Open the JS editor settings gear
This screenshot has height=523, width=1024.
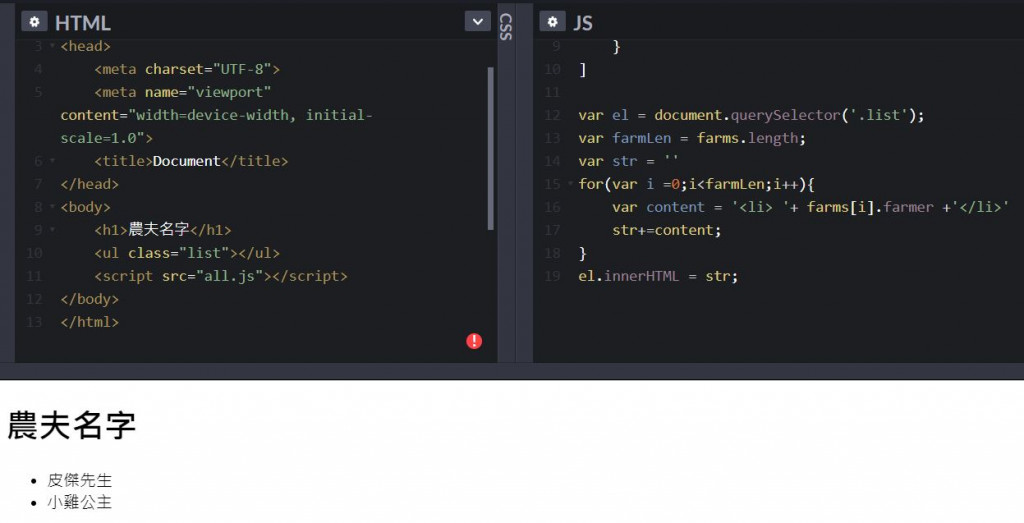552,22
